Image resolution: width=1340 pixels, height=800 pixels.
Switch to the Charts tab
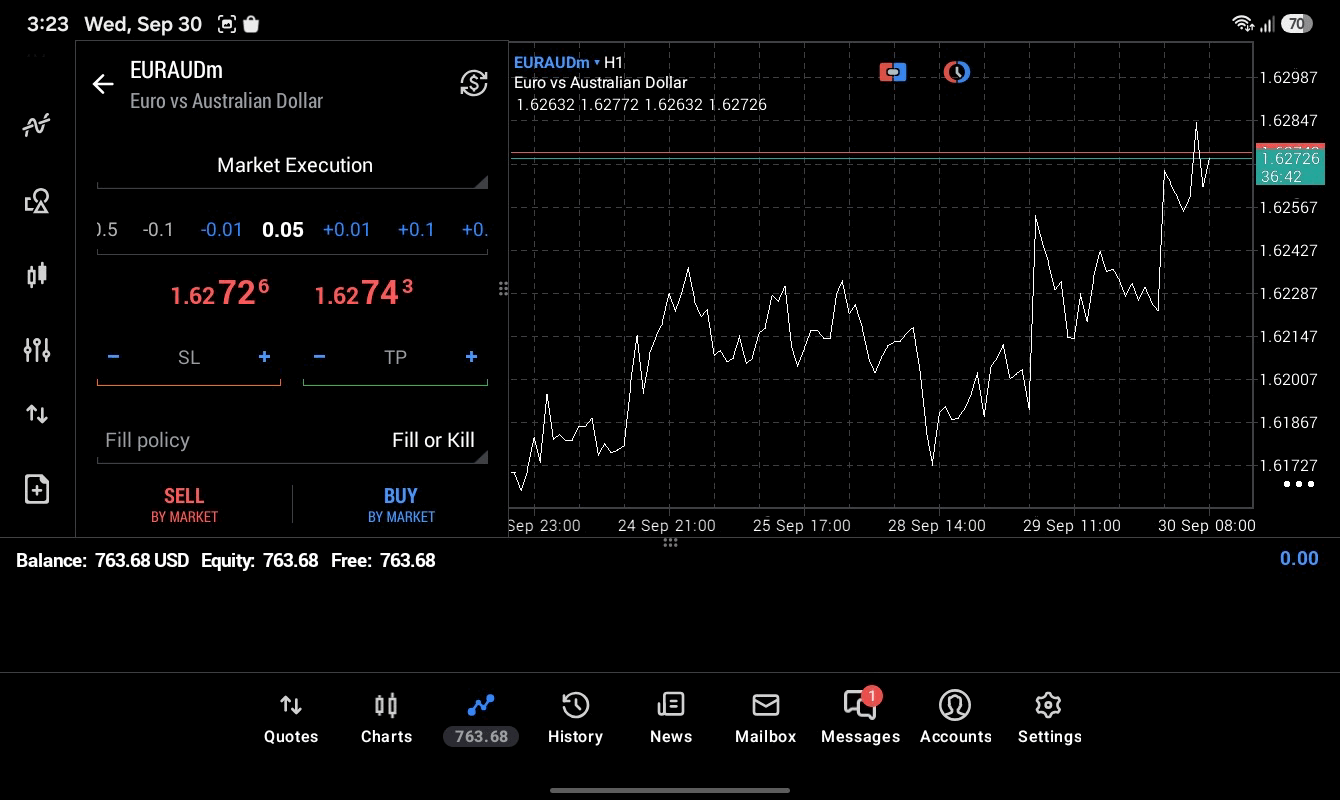(x=386, y=719)
